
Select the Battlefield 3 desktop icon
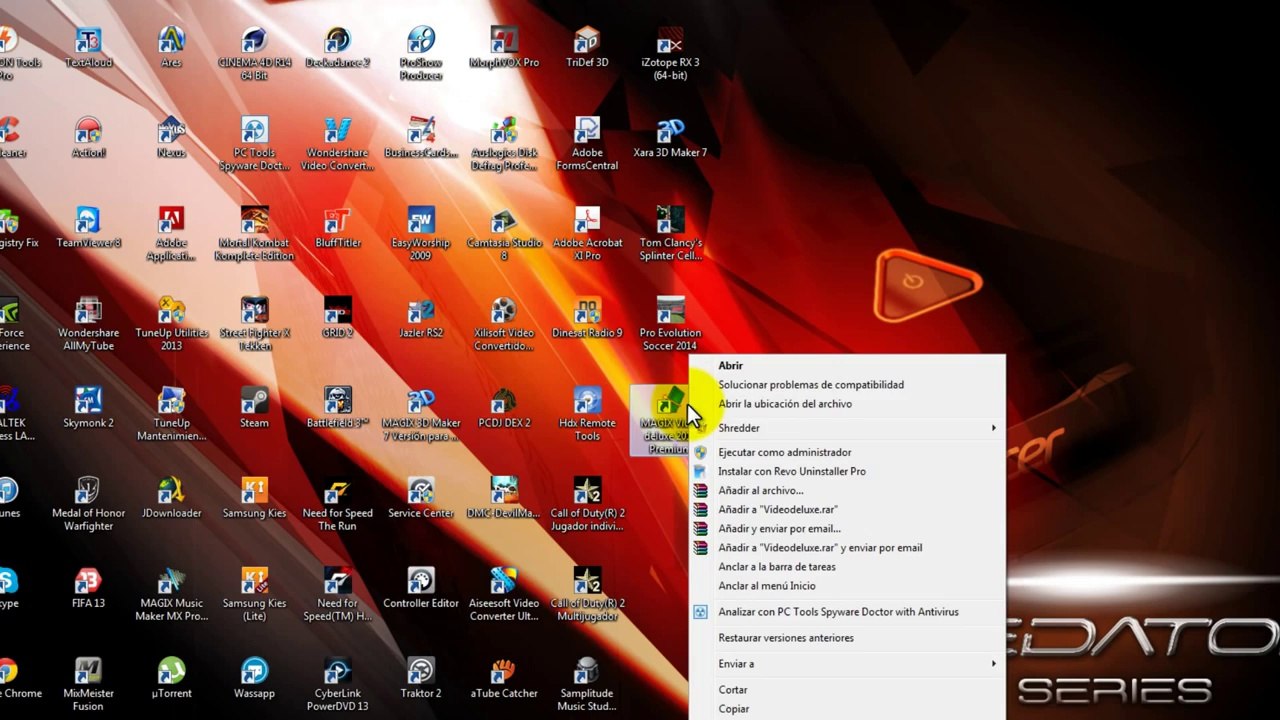(x=337, y=408)
